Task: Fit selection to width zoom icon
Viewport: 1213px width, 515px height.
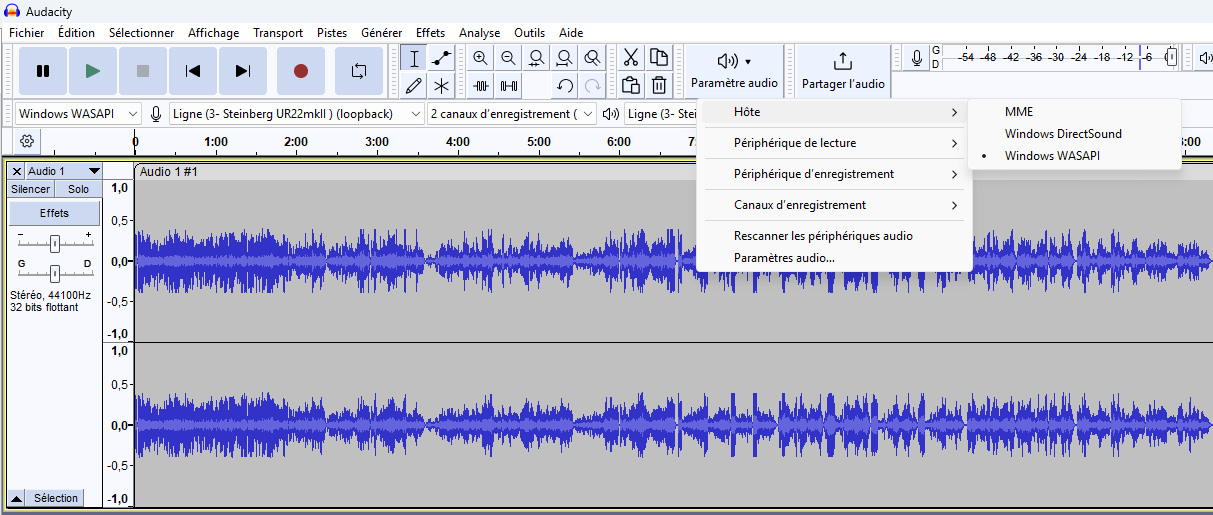Action: pos(537,58)
